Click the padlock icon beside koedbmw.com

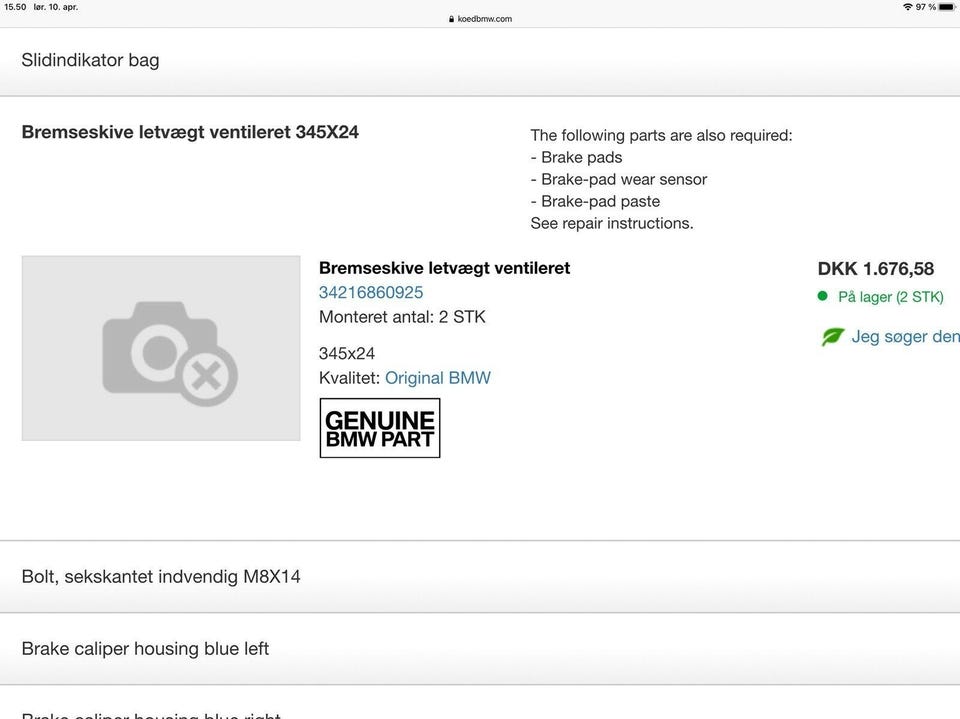tap(452, 19)
